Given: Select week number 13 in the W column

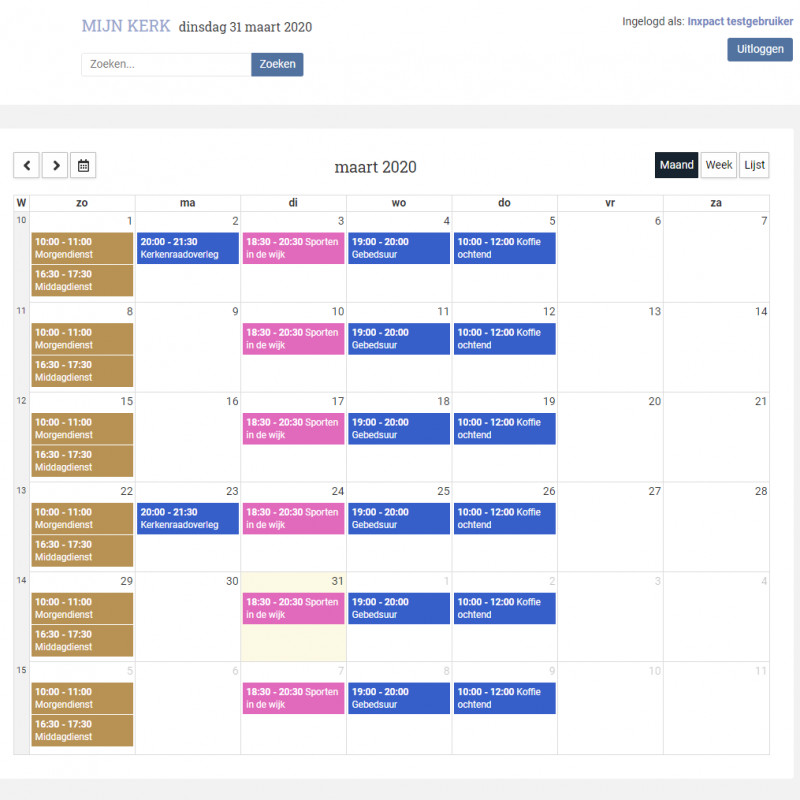Looking at the screenshot, I should coord(21,490).
